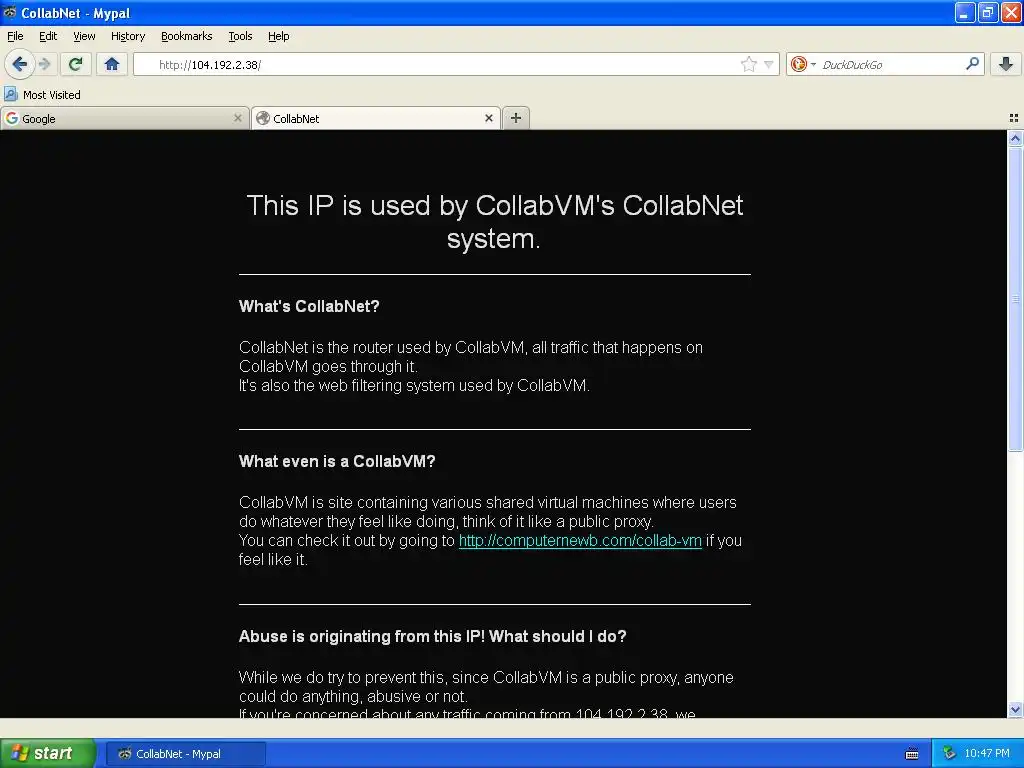Open the View menu
The height and width of the screenshot is (768, 1024).
[84, 36]
